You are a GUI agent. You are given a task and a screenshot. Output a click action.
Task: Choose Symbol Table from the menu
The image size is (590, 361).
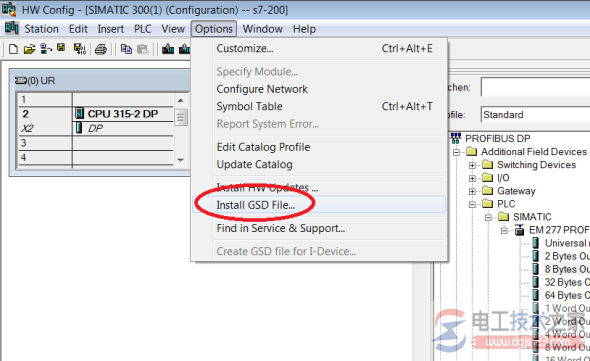point(319,107)
